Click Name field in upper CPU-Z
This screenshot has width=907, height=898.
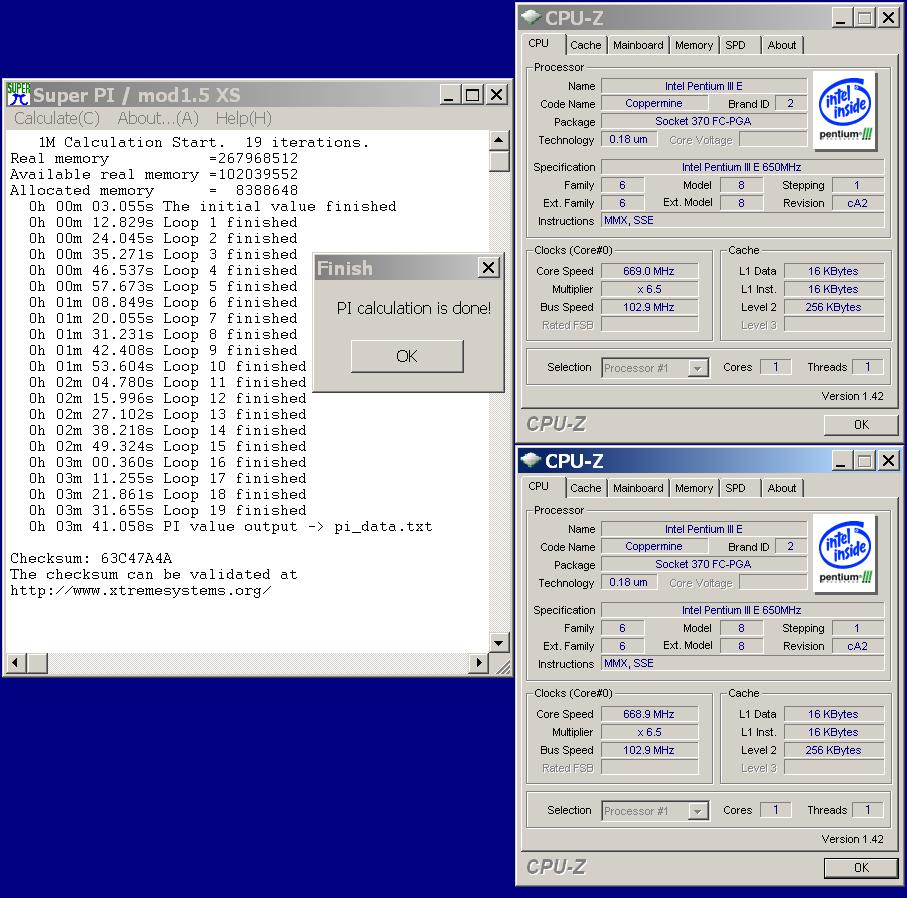pos(704,86)
